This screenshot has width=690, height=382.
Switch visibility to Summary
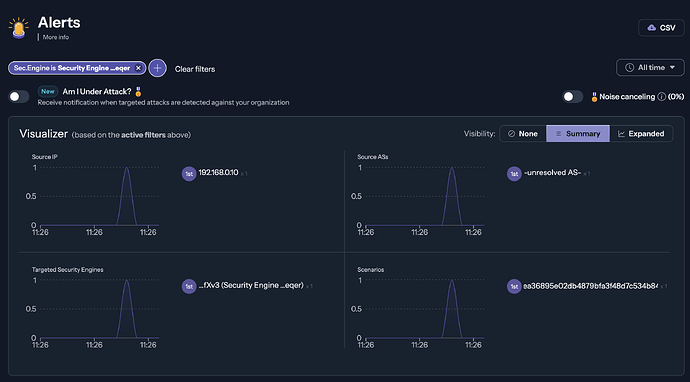[578, 134]
